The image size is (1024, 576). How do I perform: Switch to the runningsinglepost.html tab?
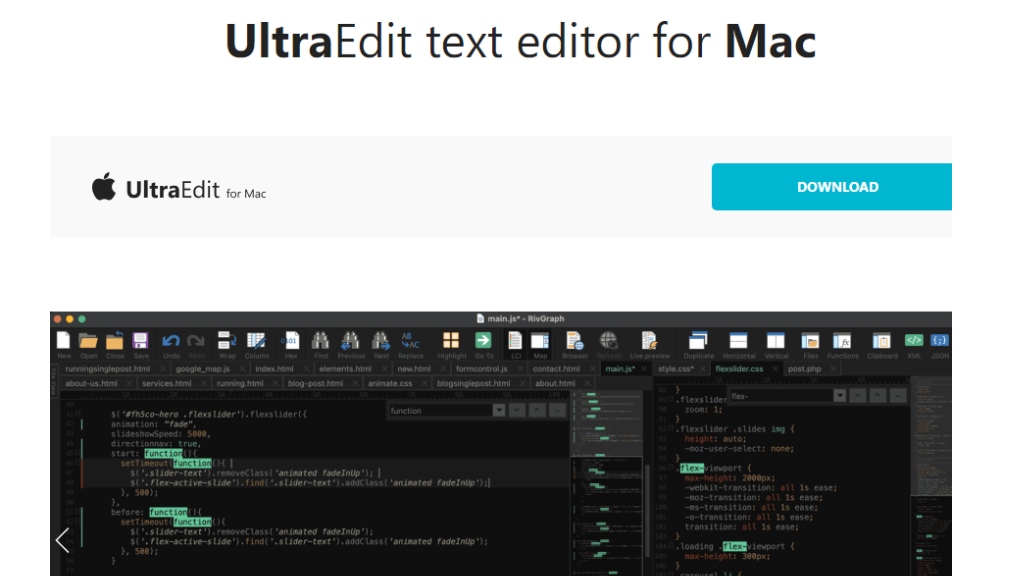point(108,369)
